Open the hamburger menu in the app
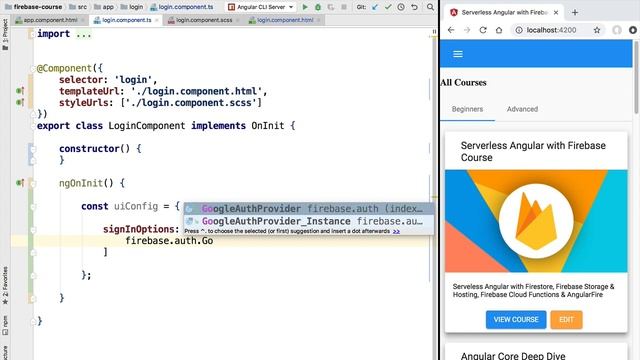The width and height of the screenshot is (640, 360). click(458, 54)
